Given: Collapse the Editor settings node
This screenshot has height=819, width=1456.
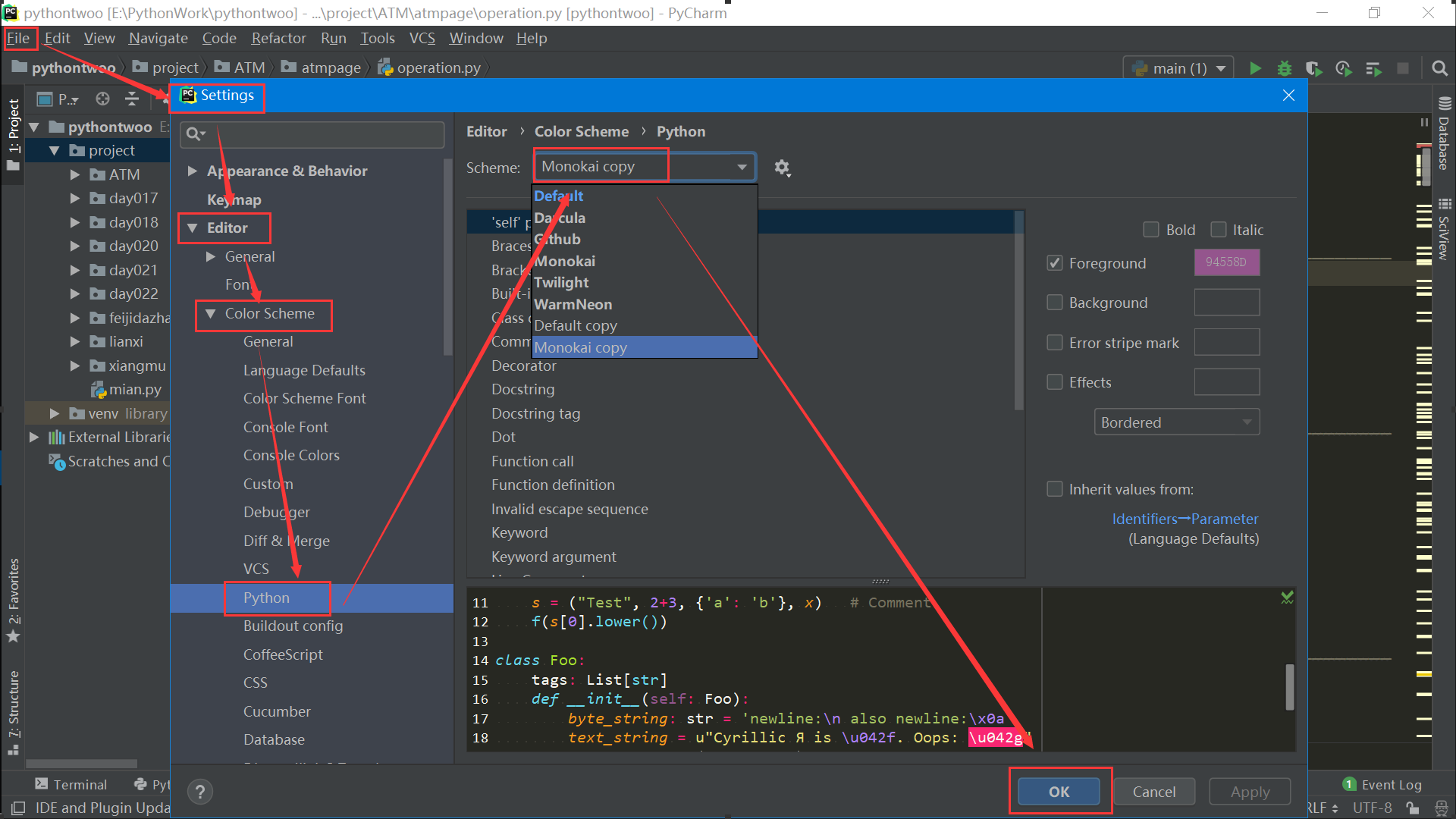Looking at the screenshot, I should point(192,228).
